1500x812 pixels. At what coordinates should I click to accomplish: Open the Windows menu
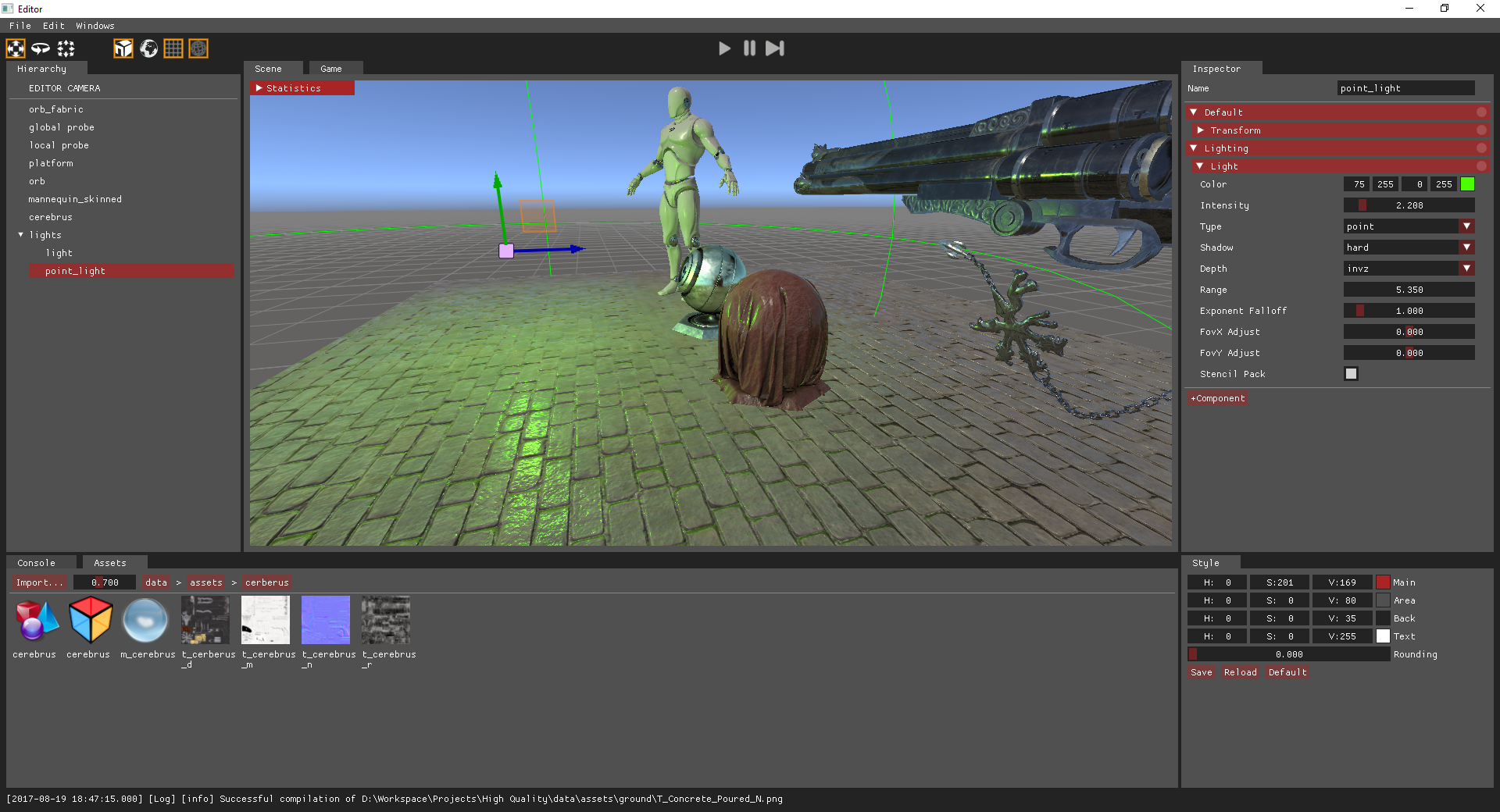[95, 25]
